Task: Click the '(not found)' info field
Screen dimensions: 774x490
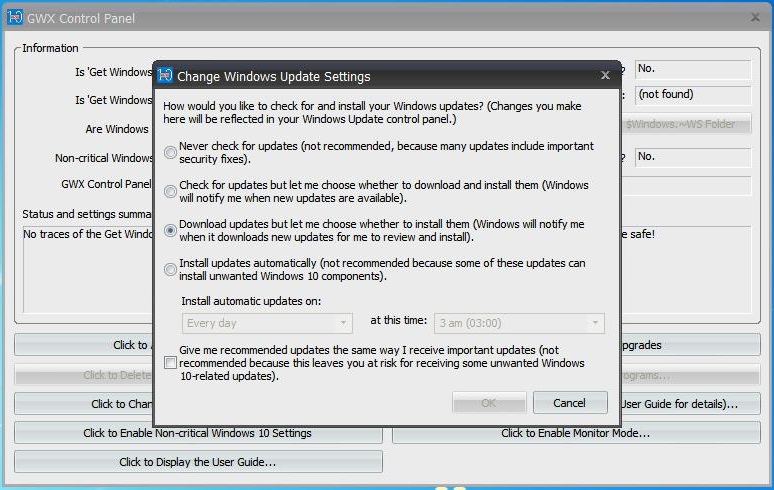Action: pyautogui.click(x=693, y=95)
